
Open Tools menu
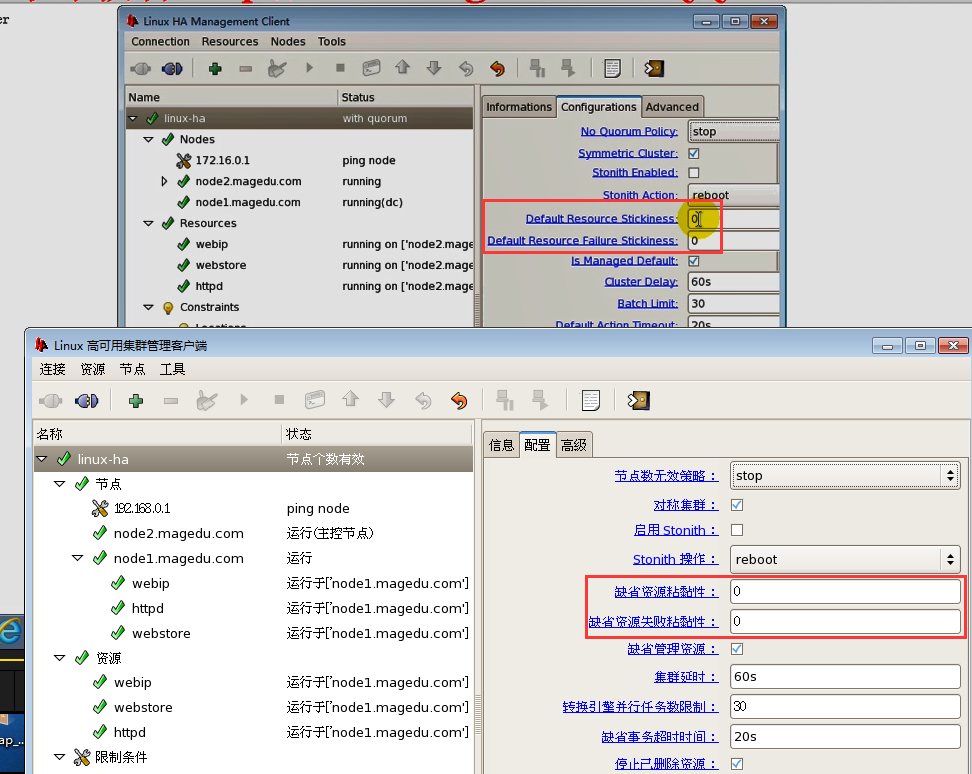pyautogui.click(x=332, y=42)
